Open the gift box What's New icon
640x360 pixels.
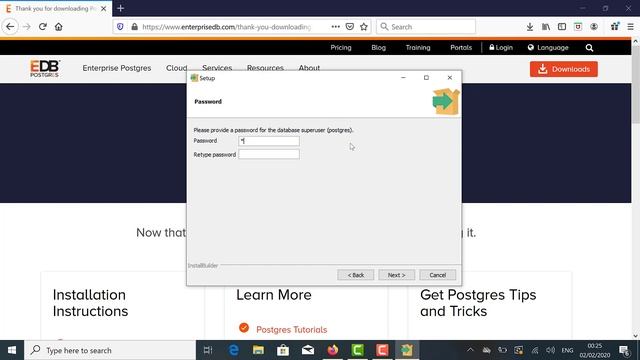pos(615,27)
